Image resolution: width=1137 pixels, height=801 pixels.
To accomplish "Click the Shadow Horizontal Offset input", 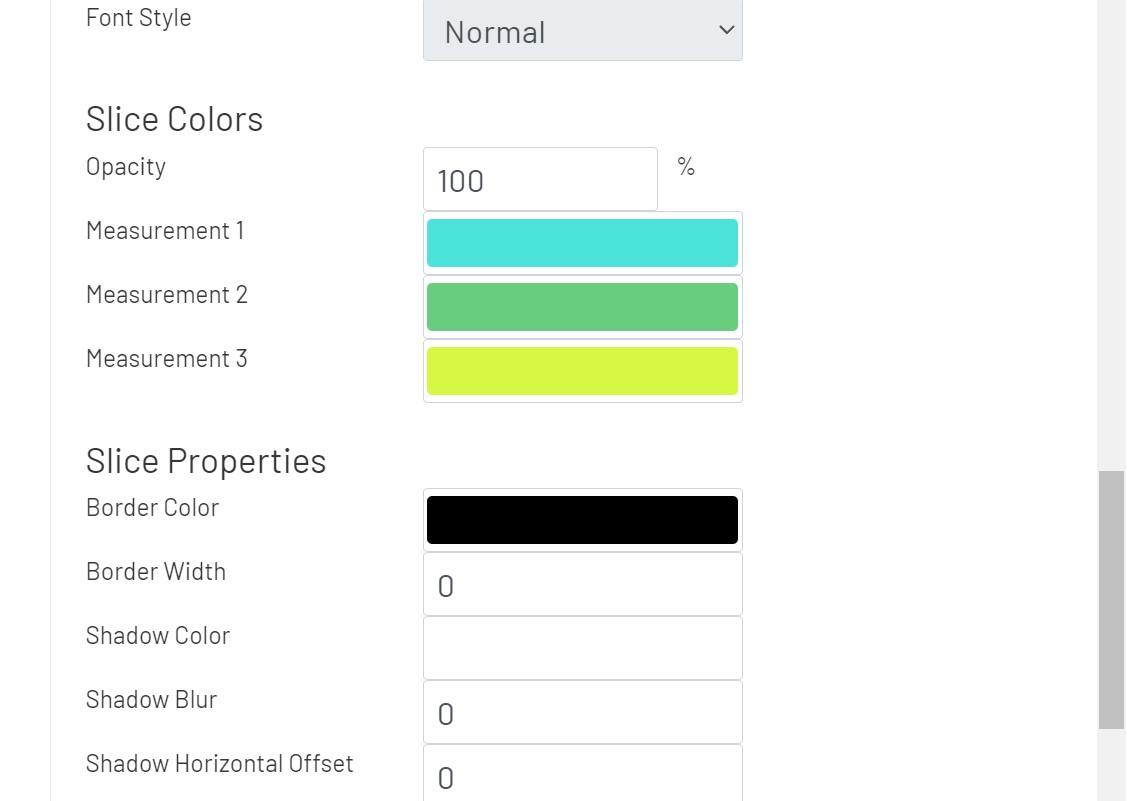I will click(582, 776).
